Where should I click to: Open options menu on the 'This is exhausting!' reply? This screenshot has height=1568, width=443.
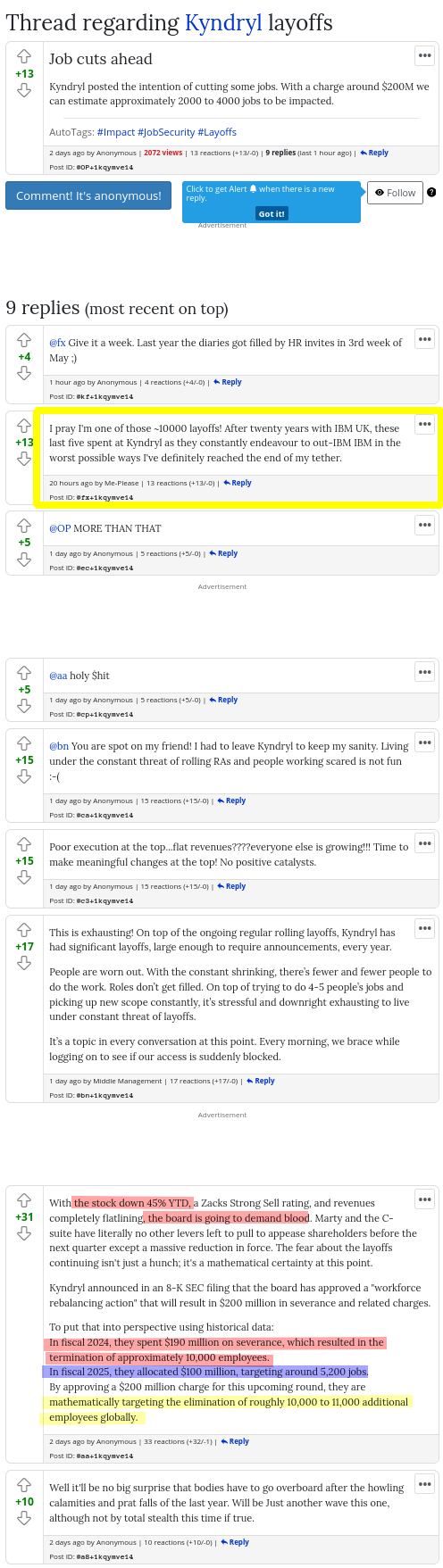click(x=425, y=925)
